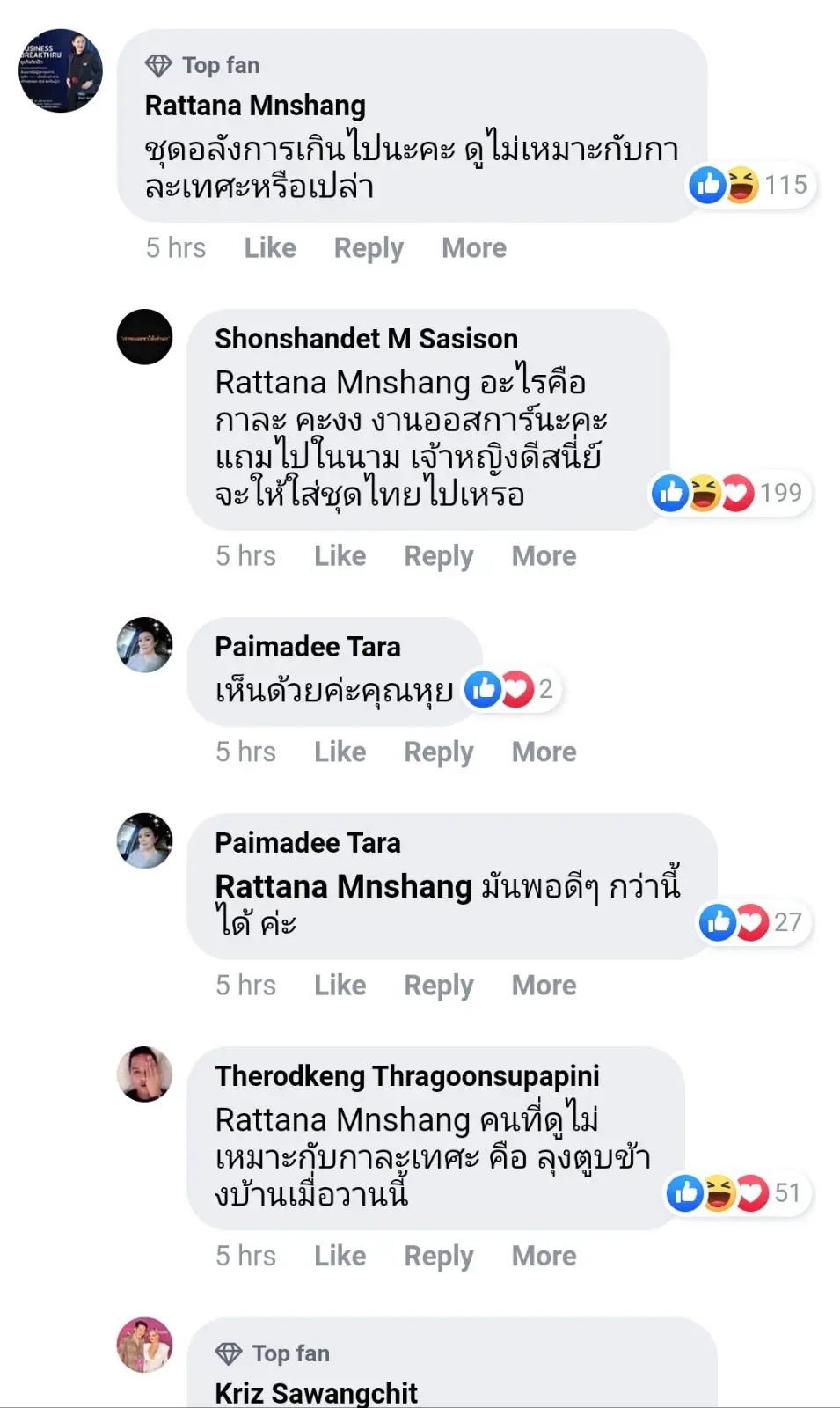
Task: Open Therodkeng Thragoonsupapini's profile avatar
Action: (x=144, y=1074)
